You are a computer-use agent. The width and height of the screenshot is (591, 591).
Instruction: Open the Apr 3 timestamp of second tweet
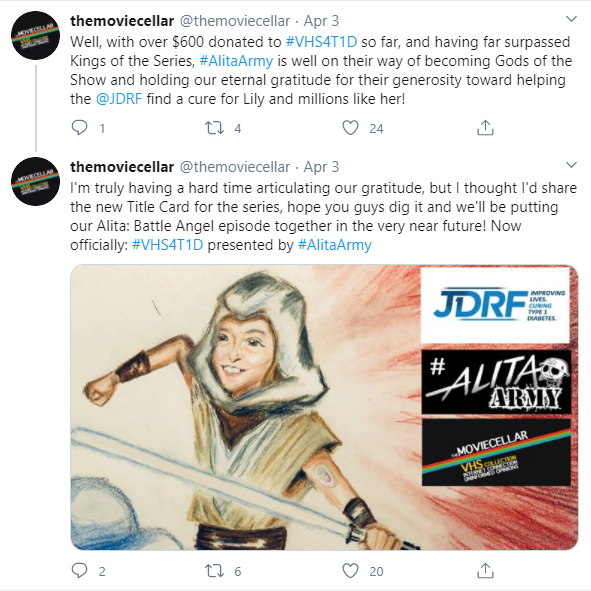point(321,167)
